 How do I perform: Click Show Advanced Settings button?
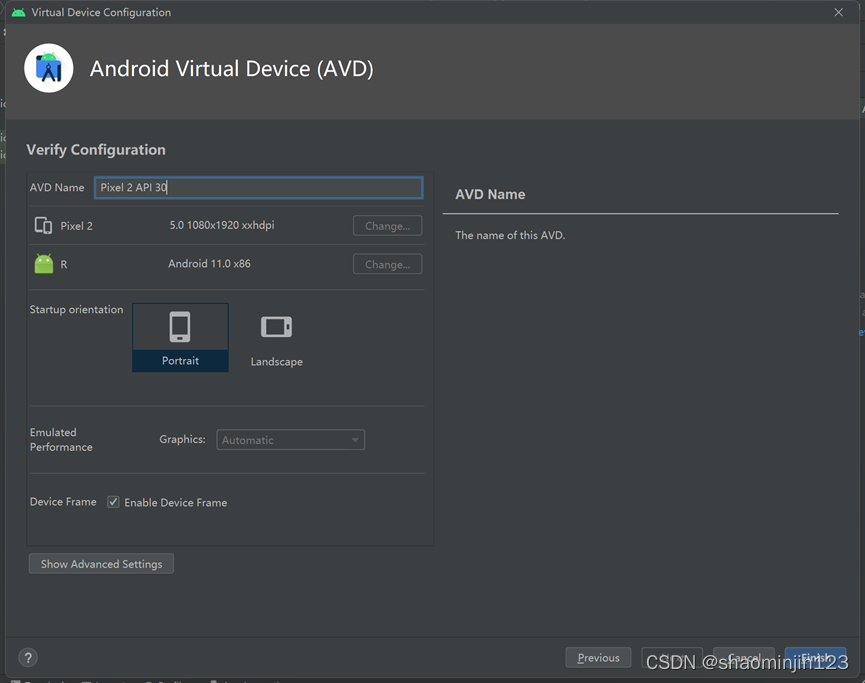pyautogui.click(x=102, y=564)
